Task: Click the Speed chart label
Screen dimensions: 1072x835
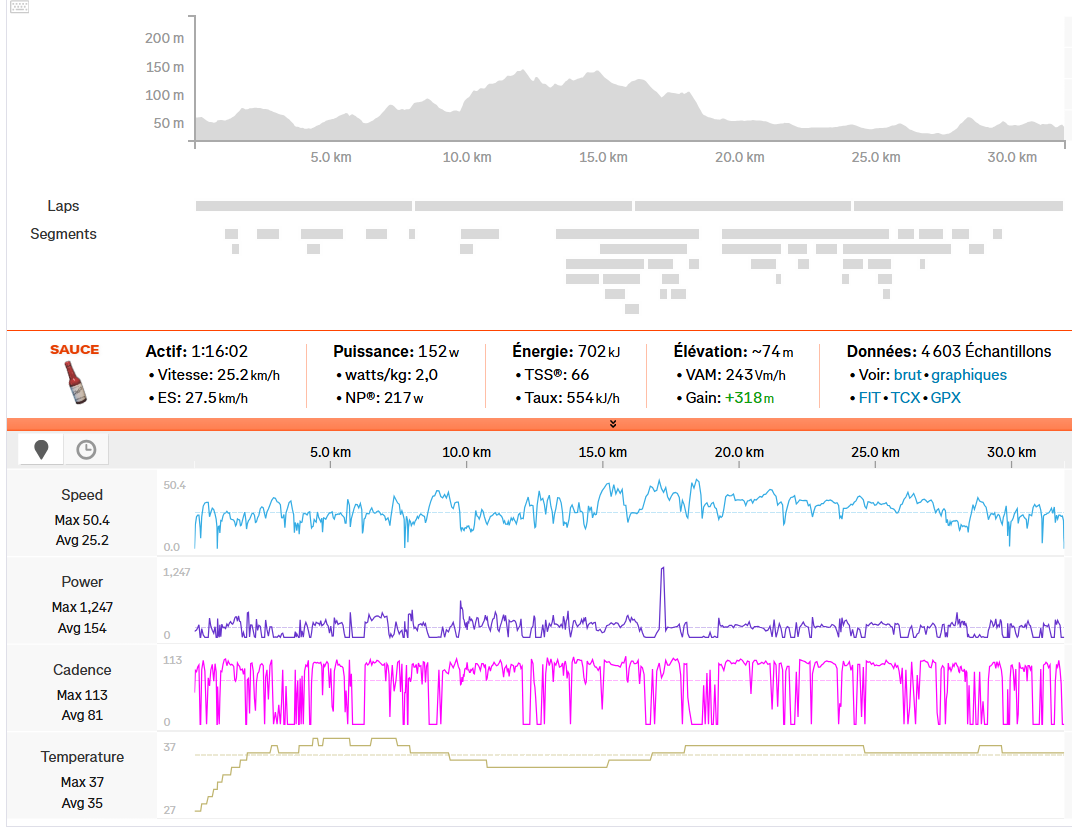Action: pos(82,494)
